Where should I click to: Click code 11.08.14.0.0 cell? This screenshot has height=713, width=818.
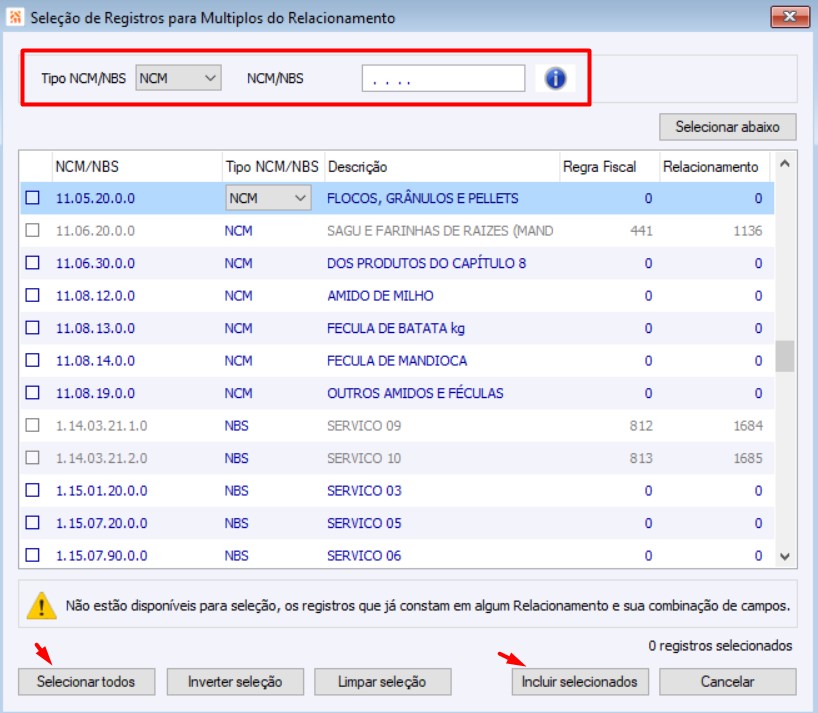pos(95,360)
